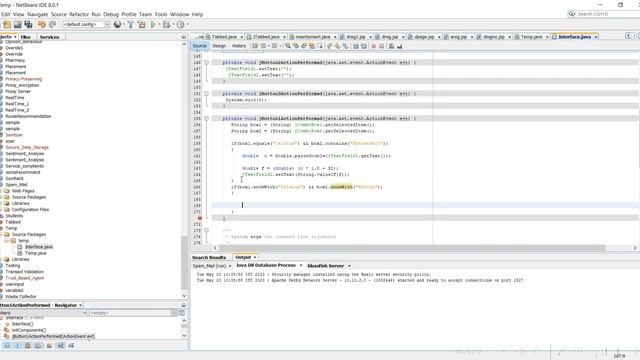Run the project with green play icon

point(153,24)
